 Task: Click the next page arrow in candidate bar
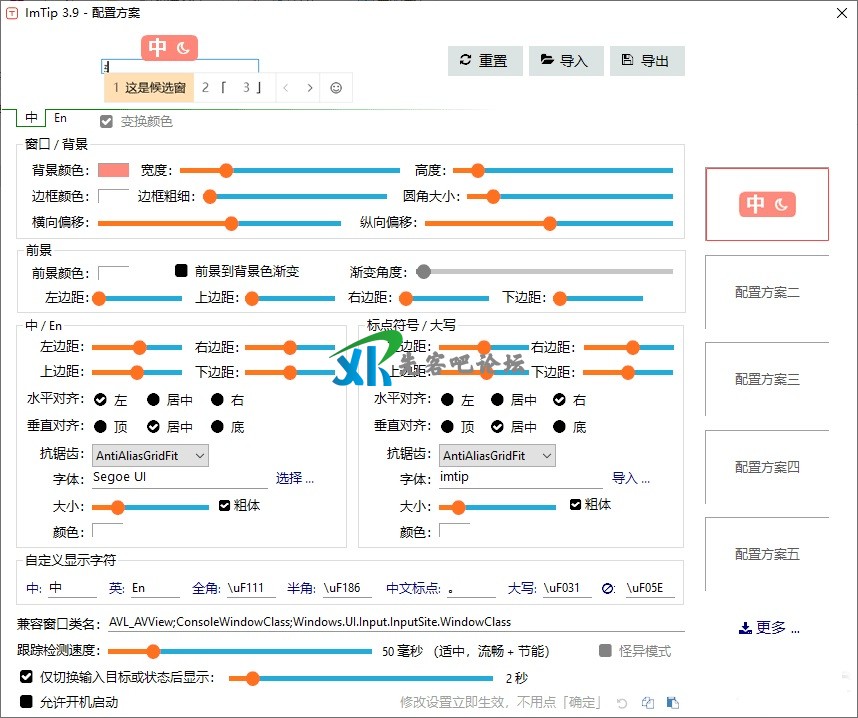click(310, 88)
